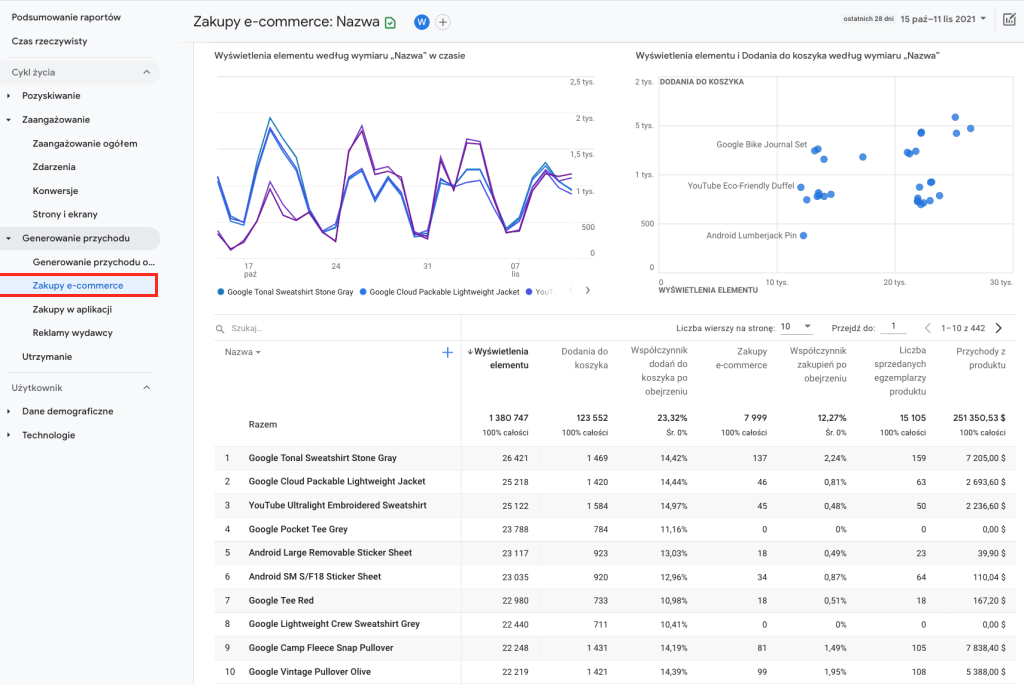The image size is (1024, 685).
Task: Open Czas rzeczywisty report
Action: [x=49, y=41]
